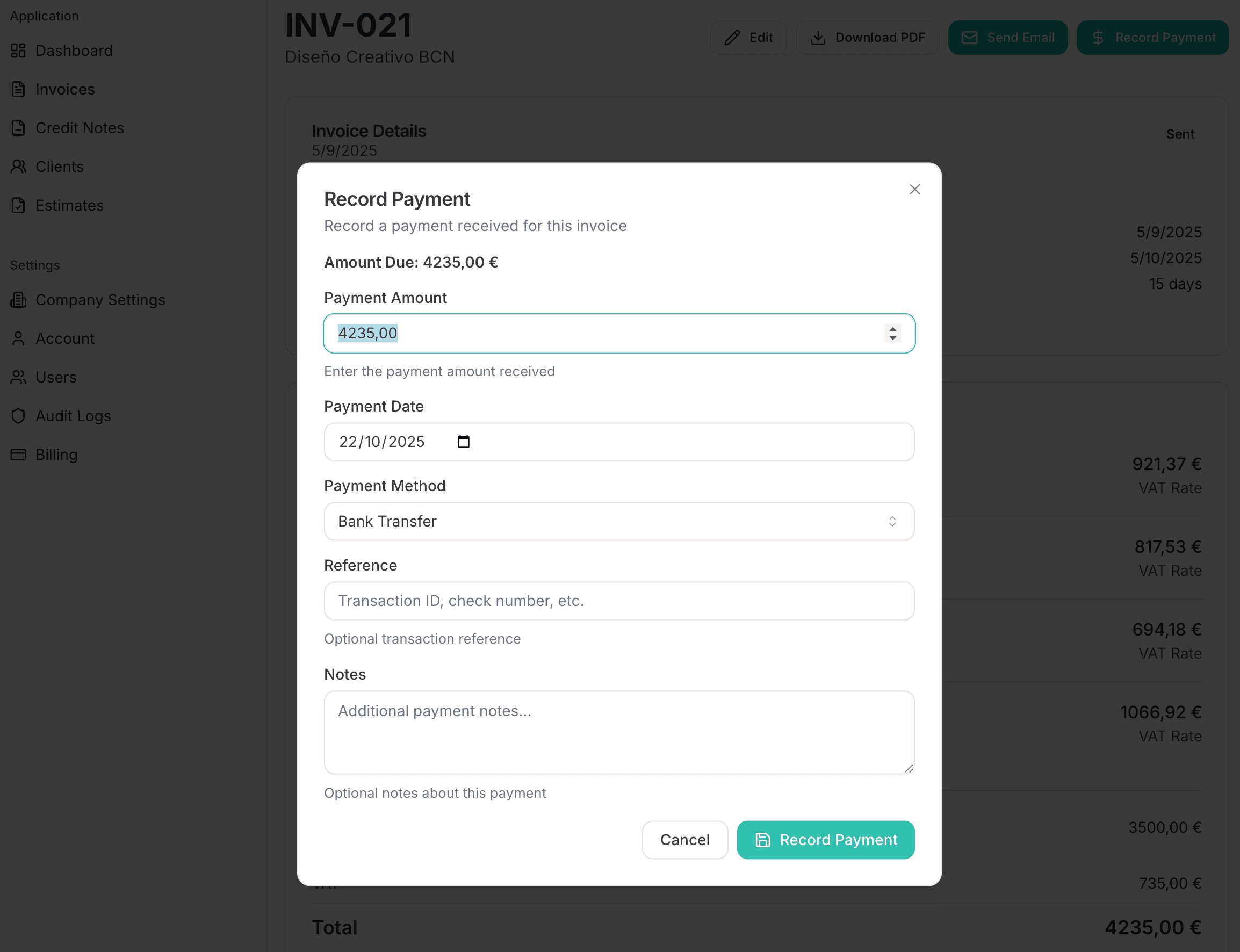Click the Reference transaction ID field
This screenshot has width=1240, height=952.
tap(618, 601)
